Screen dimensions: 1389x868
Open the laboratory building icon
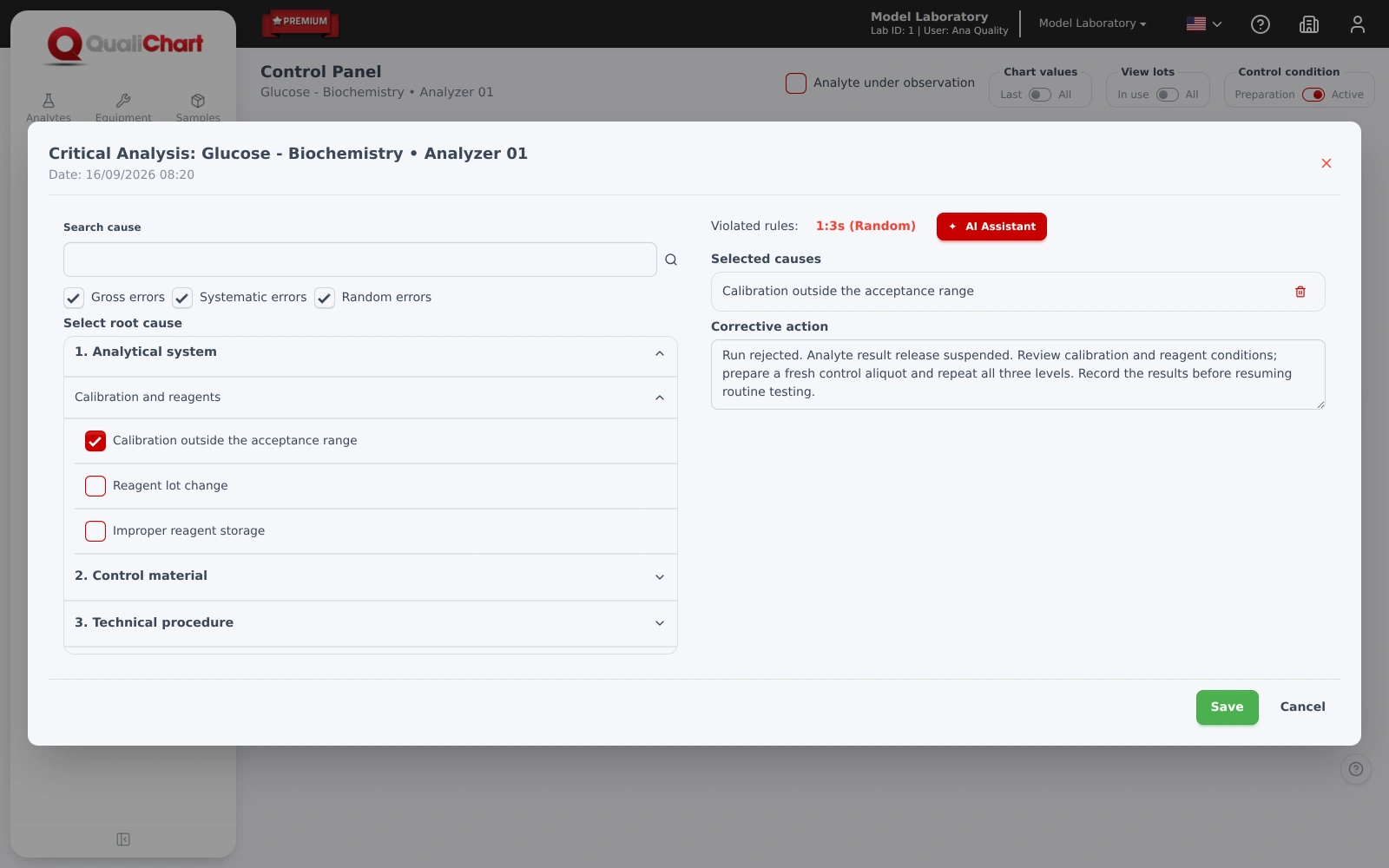click(x=1309, y=24)
